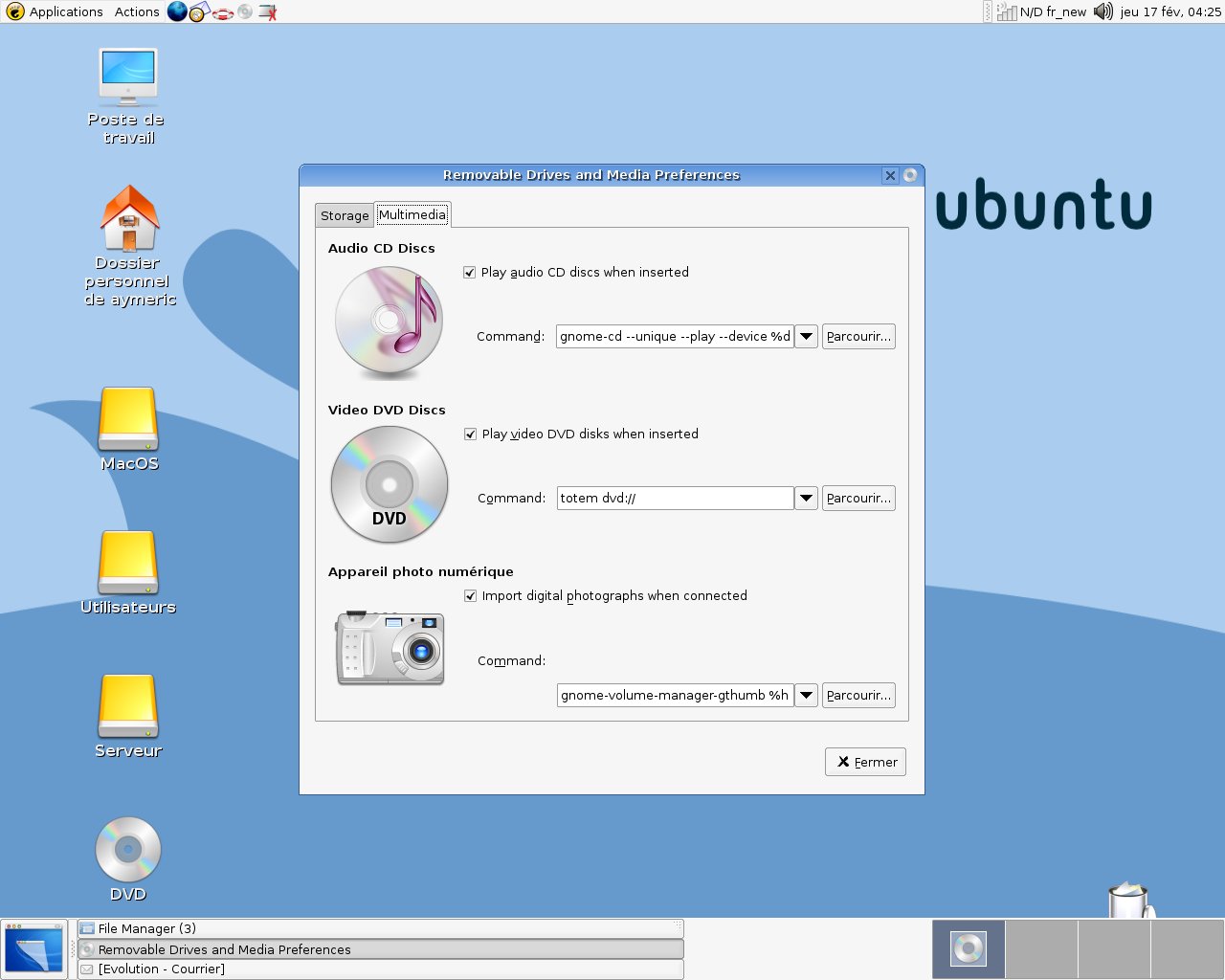Click the dialog title bar menu icon
Viewport: 1225px width, 980px height.
coord(910,175)
